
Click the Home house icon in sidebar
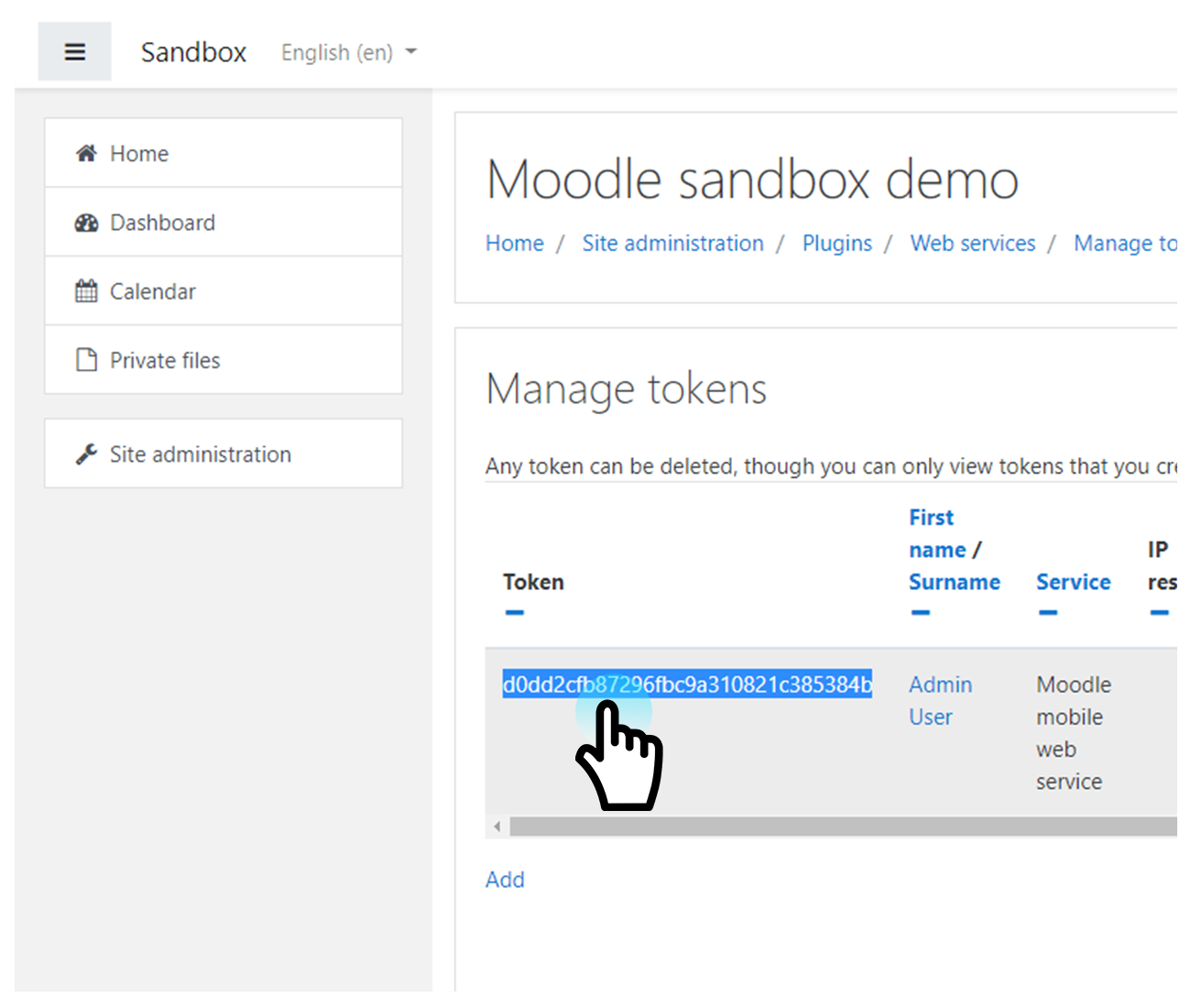(86, 153)
